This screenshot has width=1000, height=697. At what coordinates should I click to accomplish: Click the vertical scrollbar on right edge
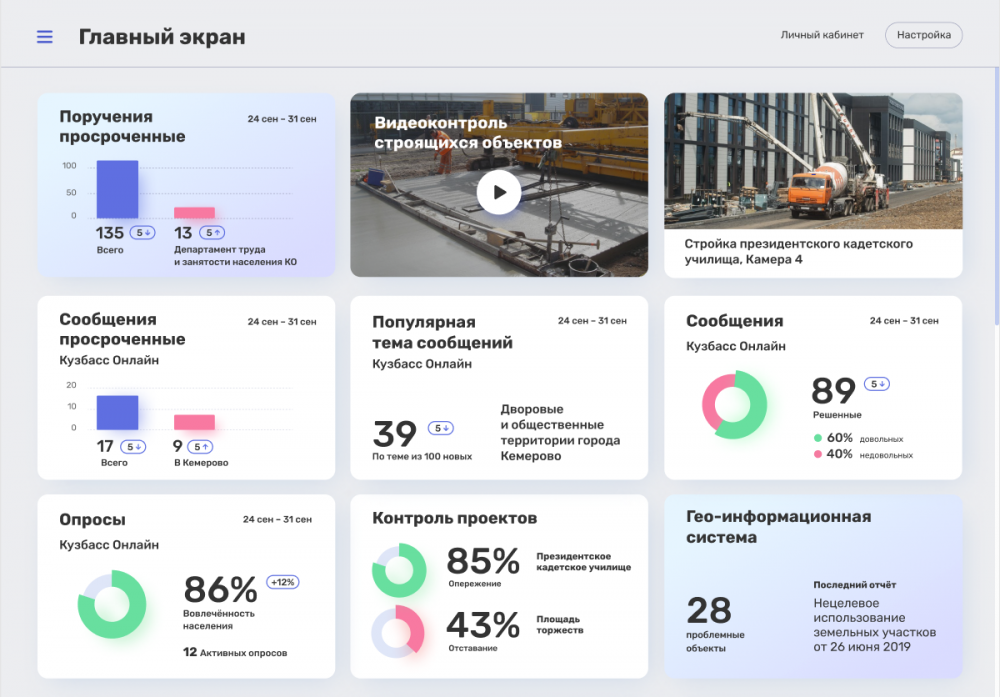[x=997, y=191]
